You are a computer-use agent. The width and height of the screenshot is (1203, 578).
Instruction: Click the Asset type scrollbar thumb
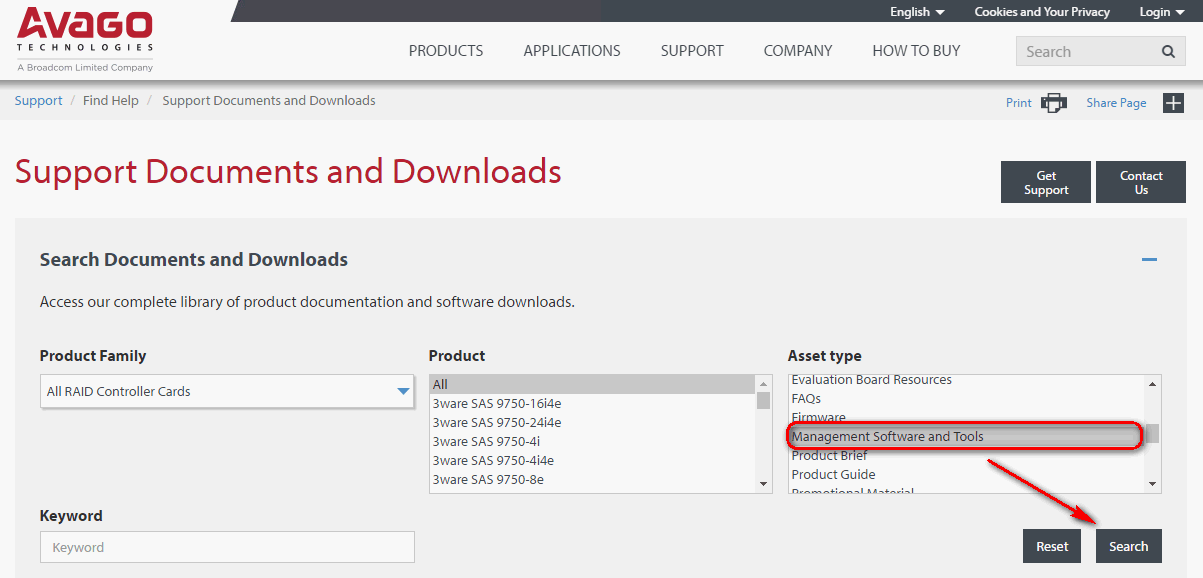(1153, 434)
